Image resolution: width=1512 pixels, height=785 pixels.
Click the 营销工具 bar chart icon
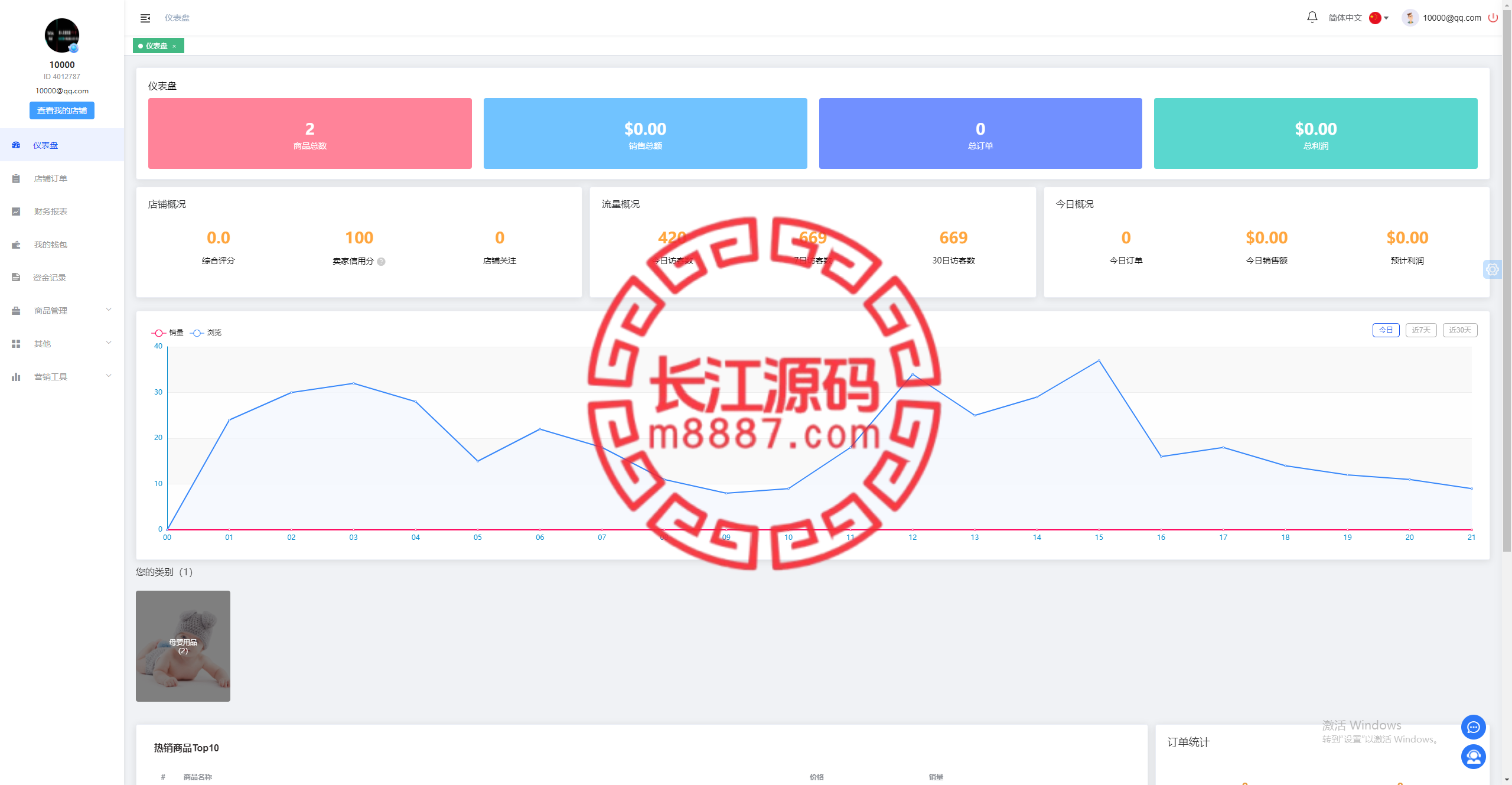tap(16, 377)
